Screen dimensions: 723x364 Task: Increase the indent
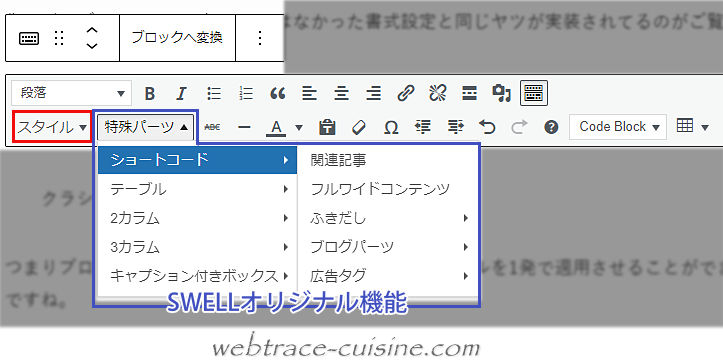pos(455,127)
